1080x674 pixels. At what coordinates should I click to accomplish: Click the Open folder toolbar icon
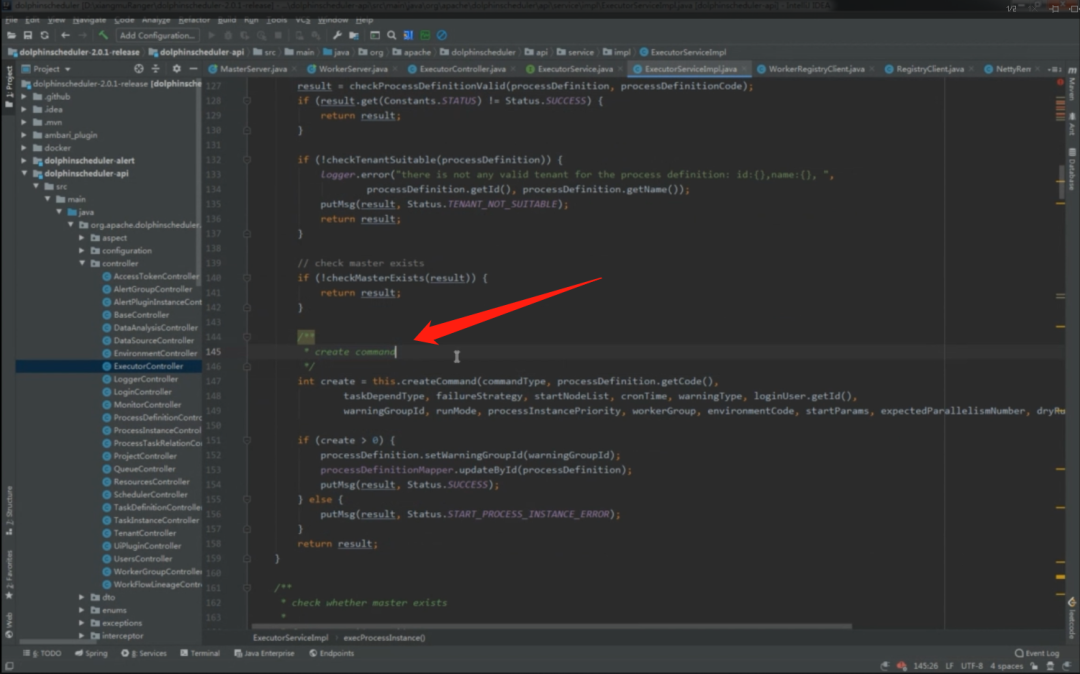pyautogui.click(x=12, y=35)
